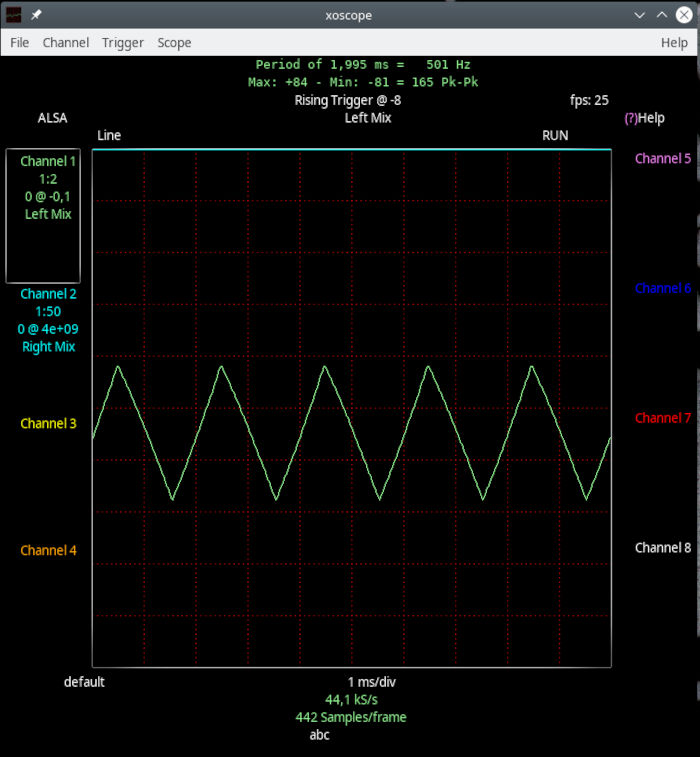Toggle the RUN state indicator
This screenshot has height=757, width=700.
click(x=555, y=135)
